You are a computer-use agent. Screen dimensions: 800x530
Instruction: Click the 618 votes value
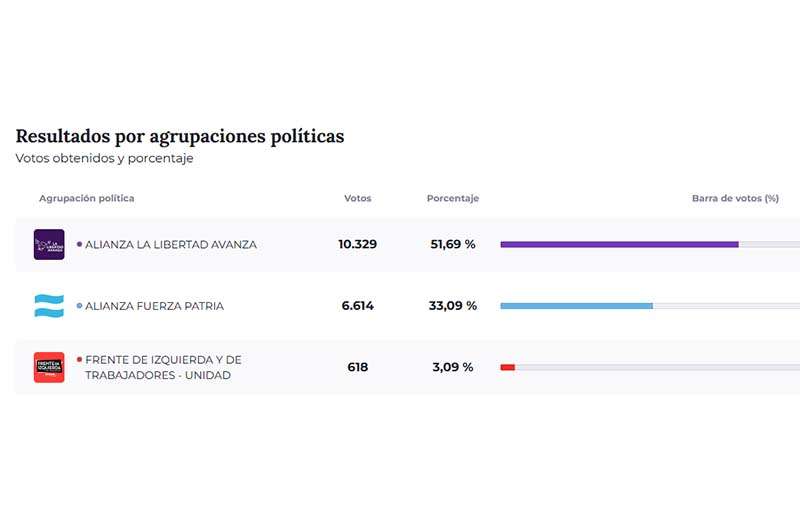[x=357, y=367]
